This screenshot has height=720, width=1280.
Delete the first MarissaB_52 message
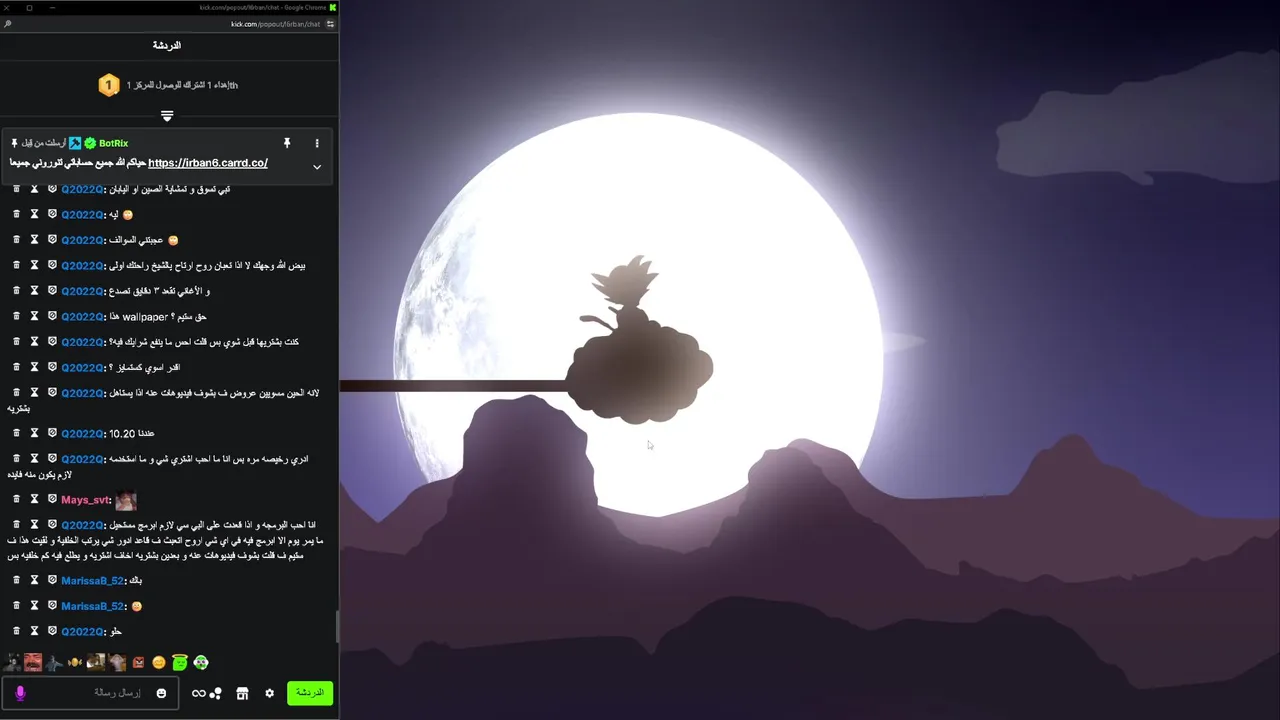tap(16, 580)
